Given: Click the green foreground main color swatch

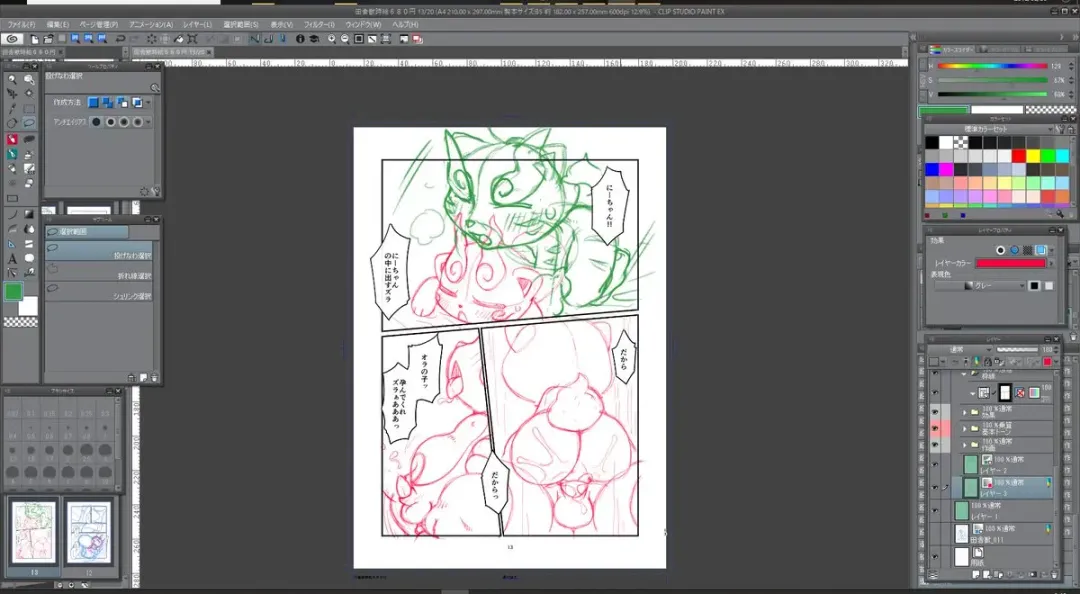Looking at the screenshot, I should coord(13,292).
